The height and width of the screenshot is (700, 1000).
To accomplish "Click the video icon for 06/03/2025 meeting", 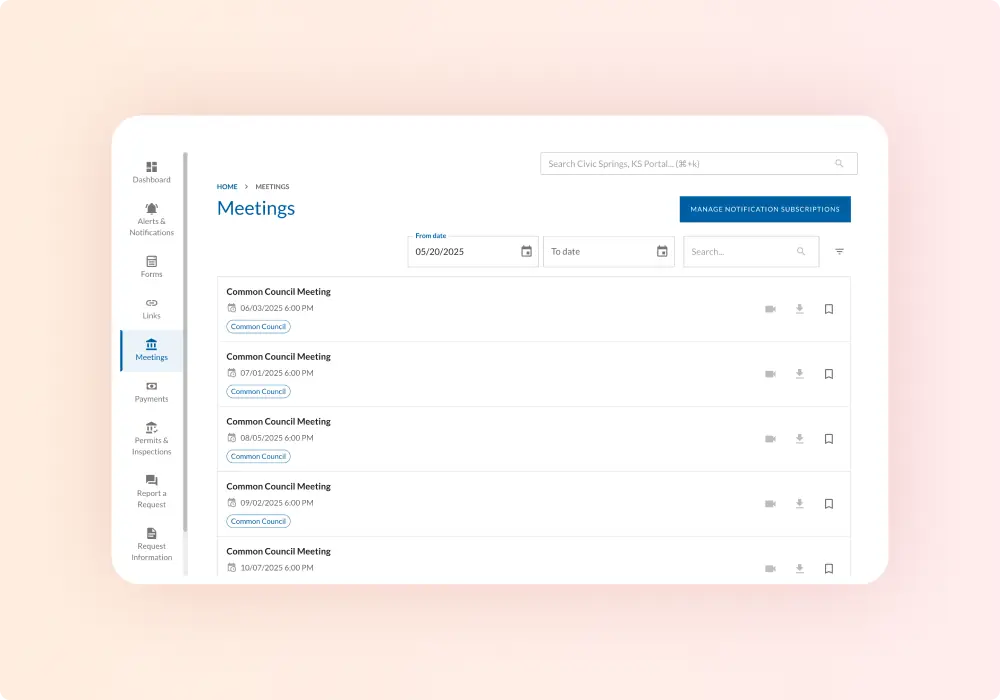I will pyautogui.click(x=770, y=309).
